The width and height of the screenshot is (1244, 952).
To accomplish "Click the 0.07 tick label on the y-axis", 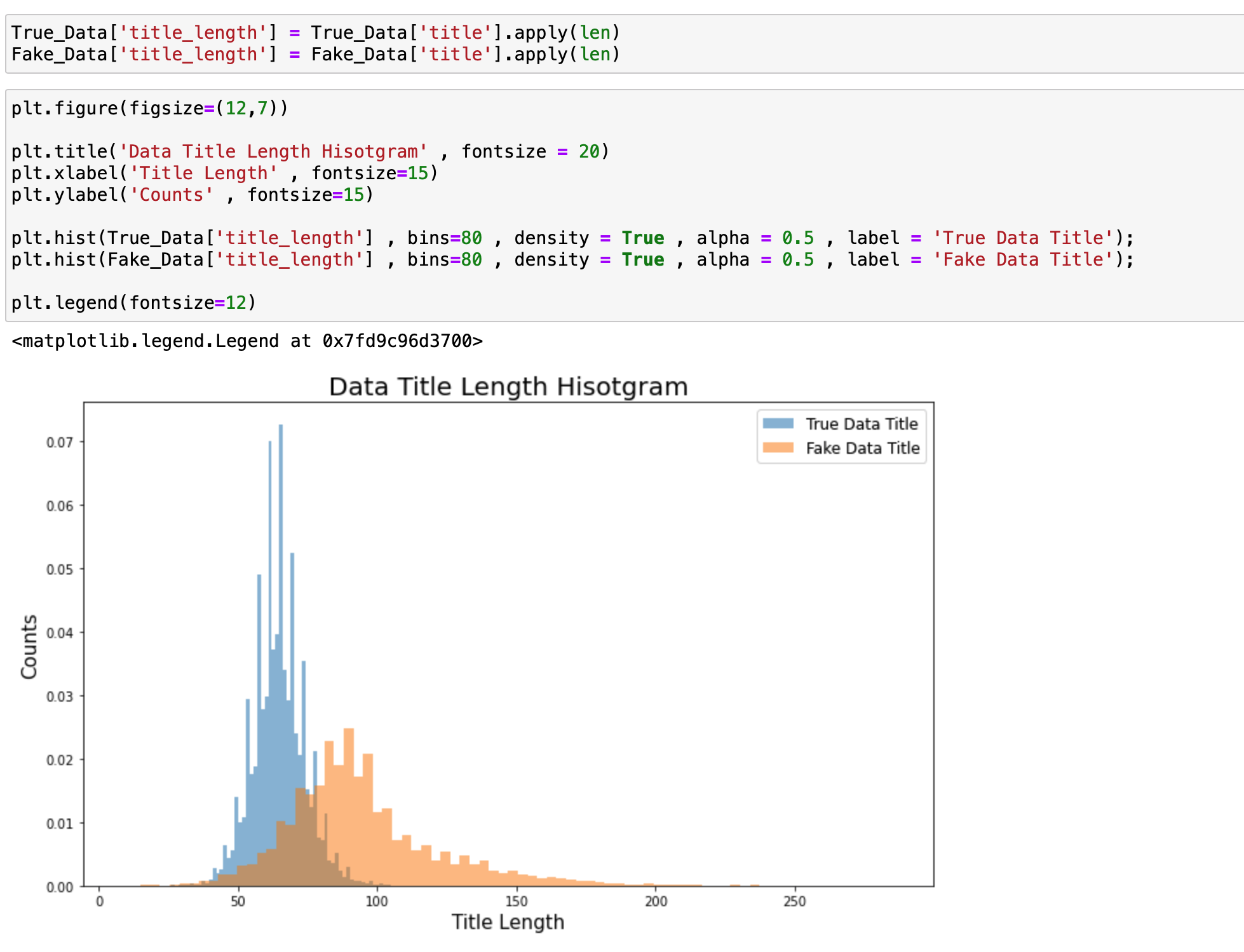I will click(x=60, y=442).
